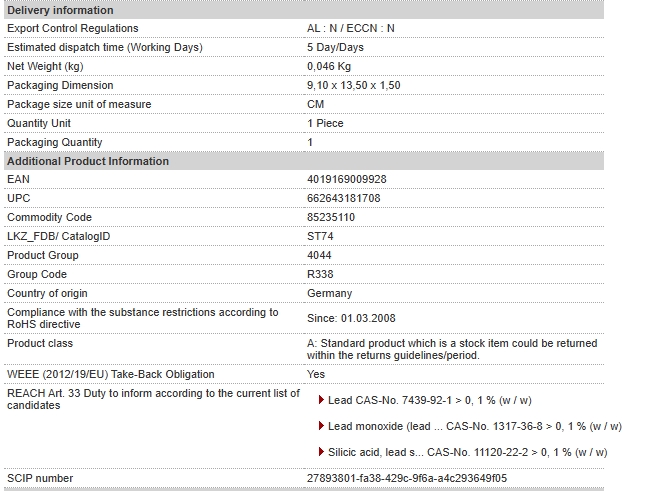655x491 pixels.
Task: Open the Silicic acid CAS-No. 11120-22-2 entry
Action: point(467,452)
